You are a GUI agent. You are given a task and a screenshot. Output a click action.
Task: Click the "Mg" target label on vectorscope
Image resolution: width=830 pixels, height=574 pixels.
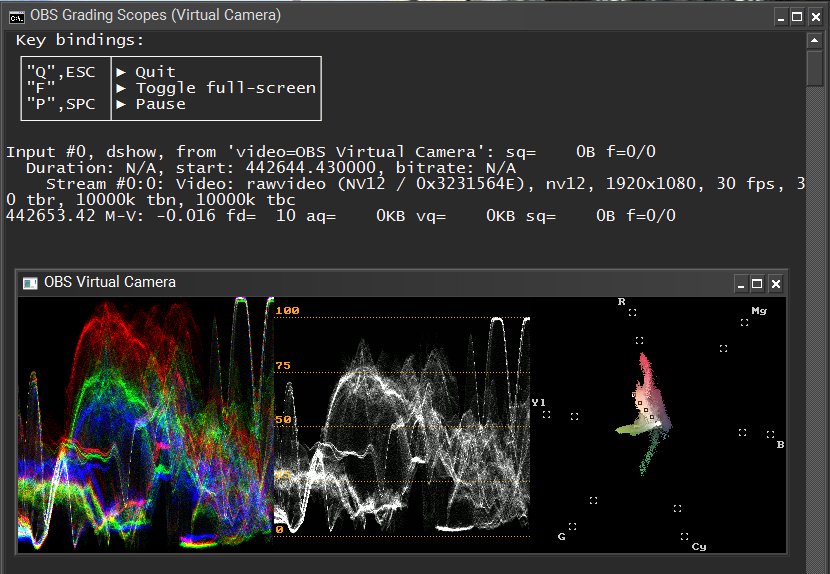pos(759,311)
